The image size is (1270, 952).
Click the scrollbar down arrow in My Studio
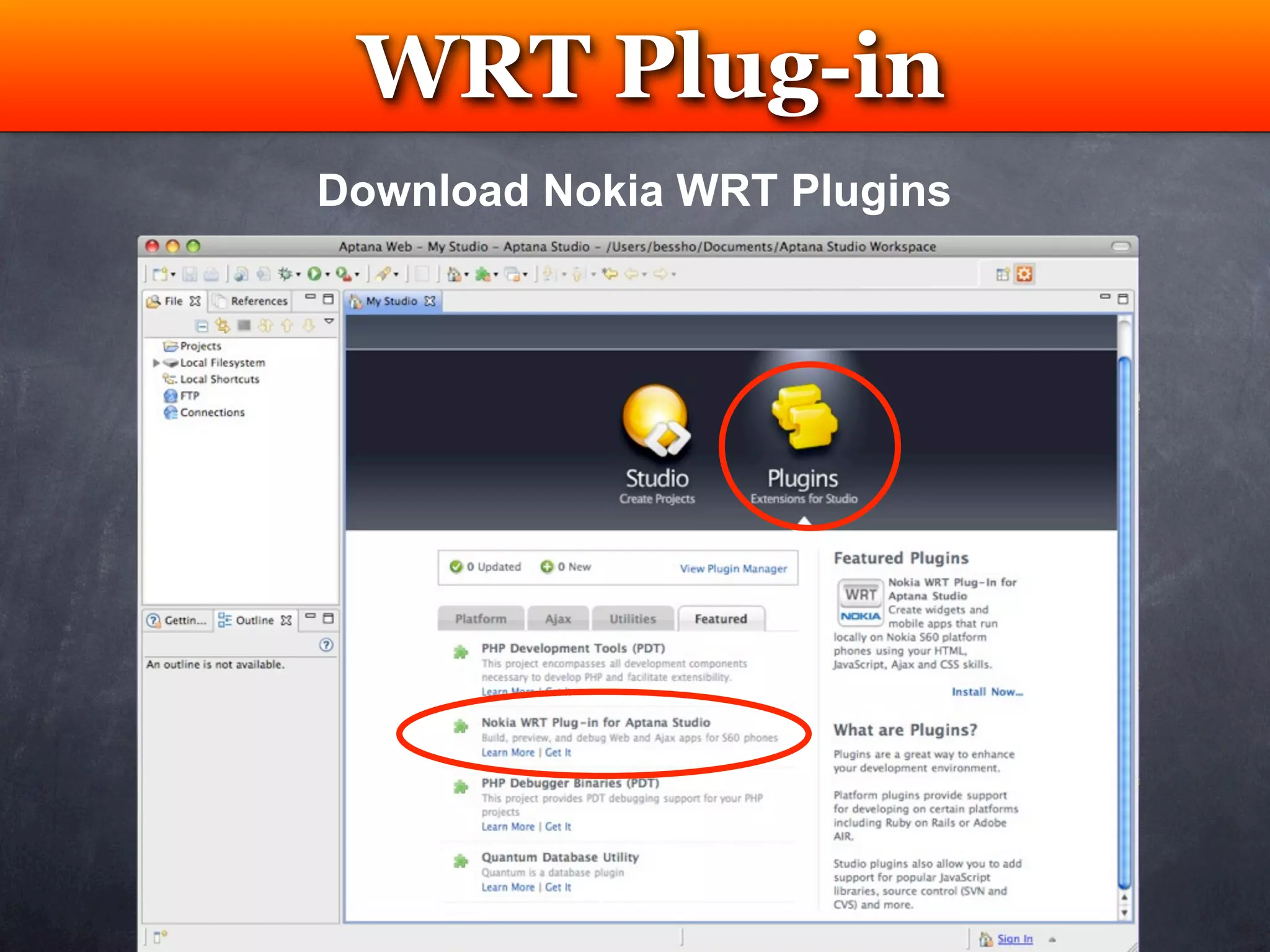[1124, 913]
